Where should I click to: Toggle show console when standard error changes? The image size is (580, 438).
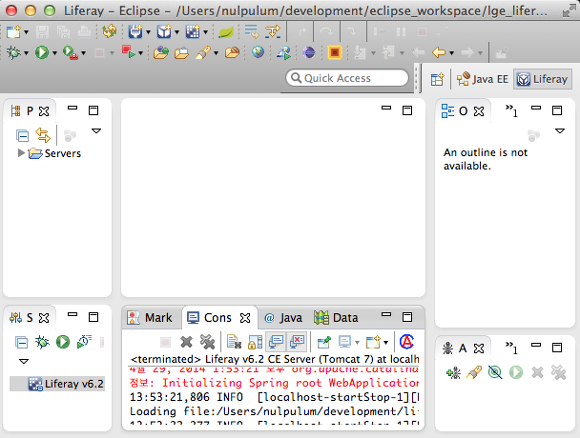tap(297, 341)
